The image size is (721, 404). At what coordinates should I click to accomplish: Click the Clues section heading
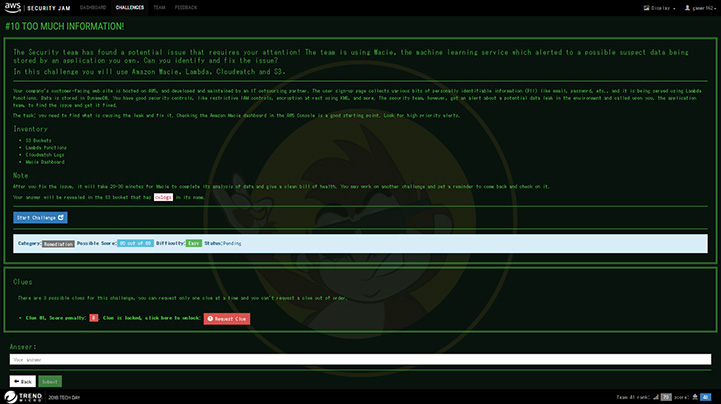pos(23,282)
